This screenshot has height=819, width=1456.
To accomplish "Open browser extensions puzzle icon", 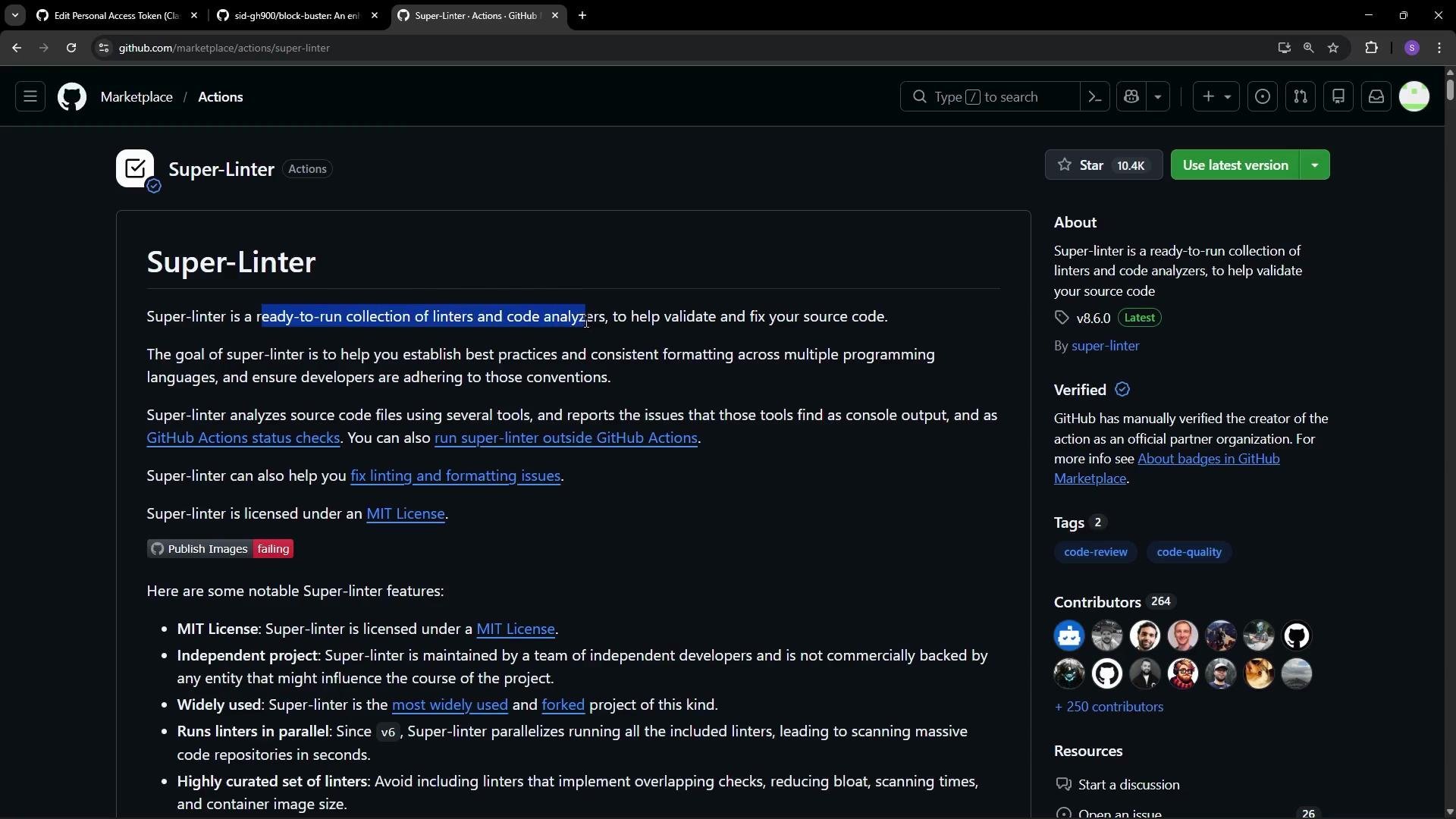I will [x=1372, y=48].
